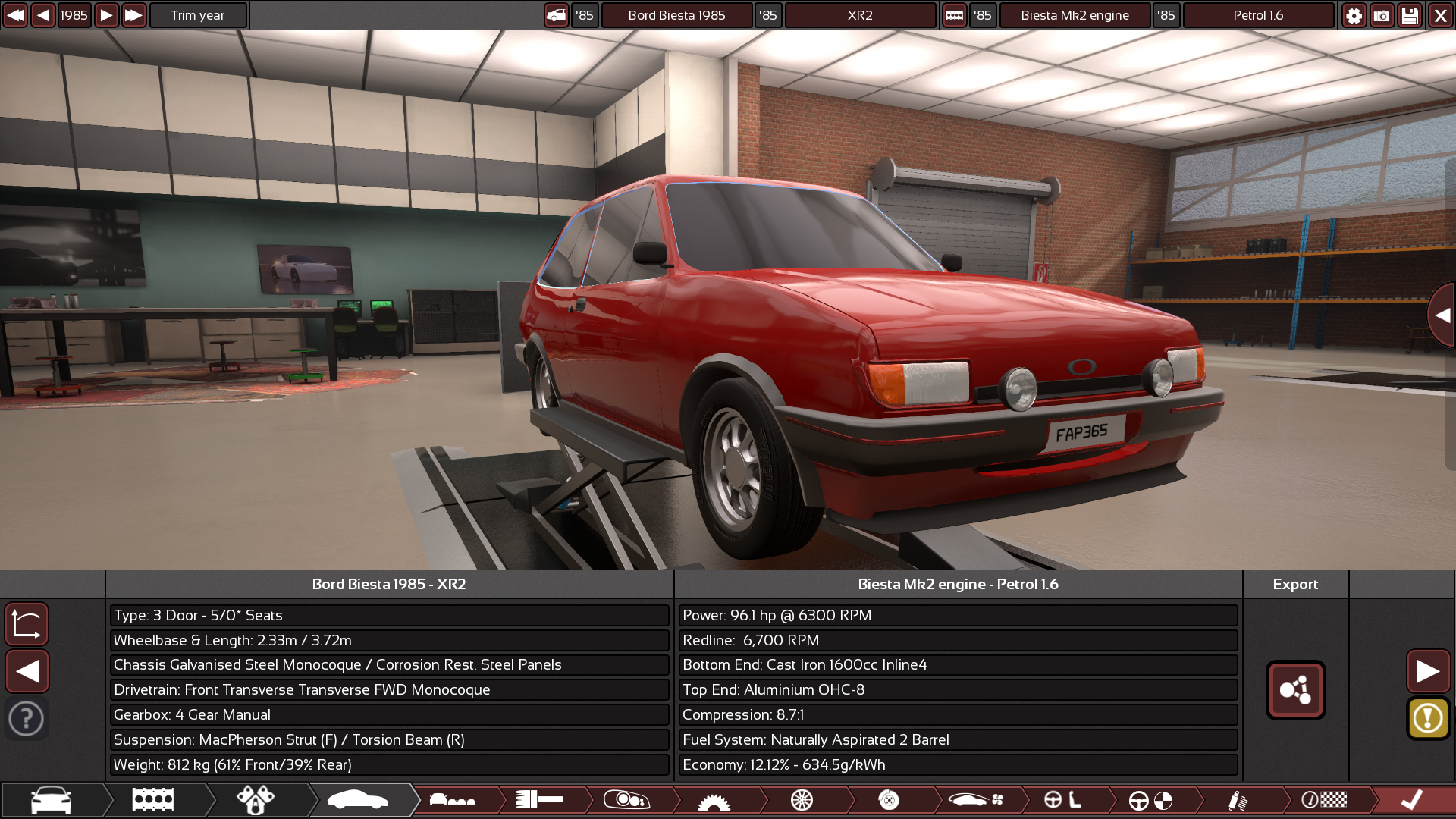Click the '85 year tag before Biesta Mk2 engine
The height and width of the screenshot is (819, 1456).
point(983,15)
